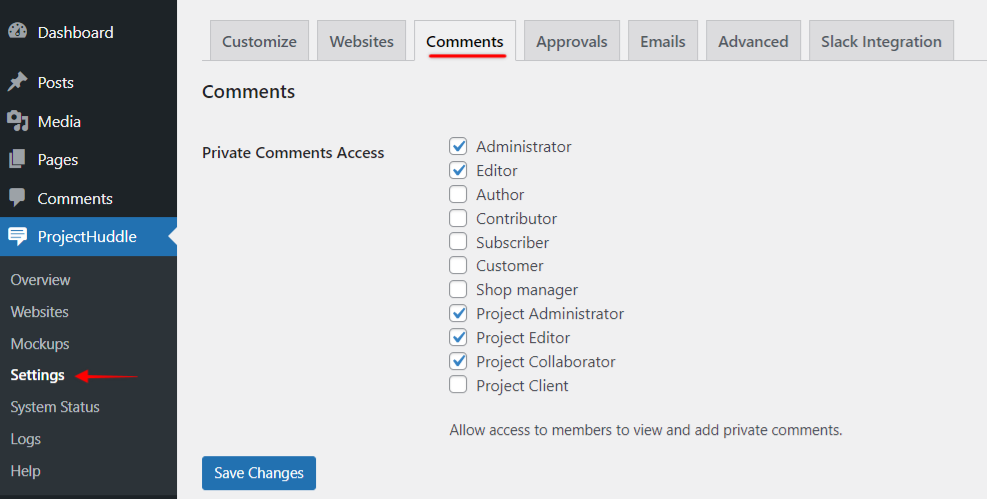
Task: Tick the Project Client checkbox
Action: [458, 385]
